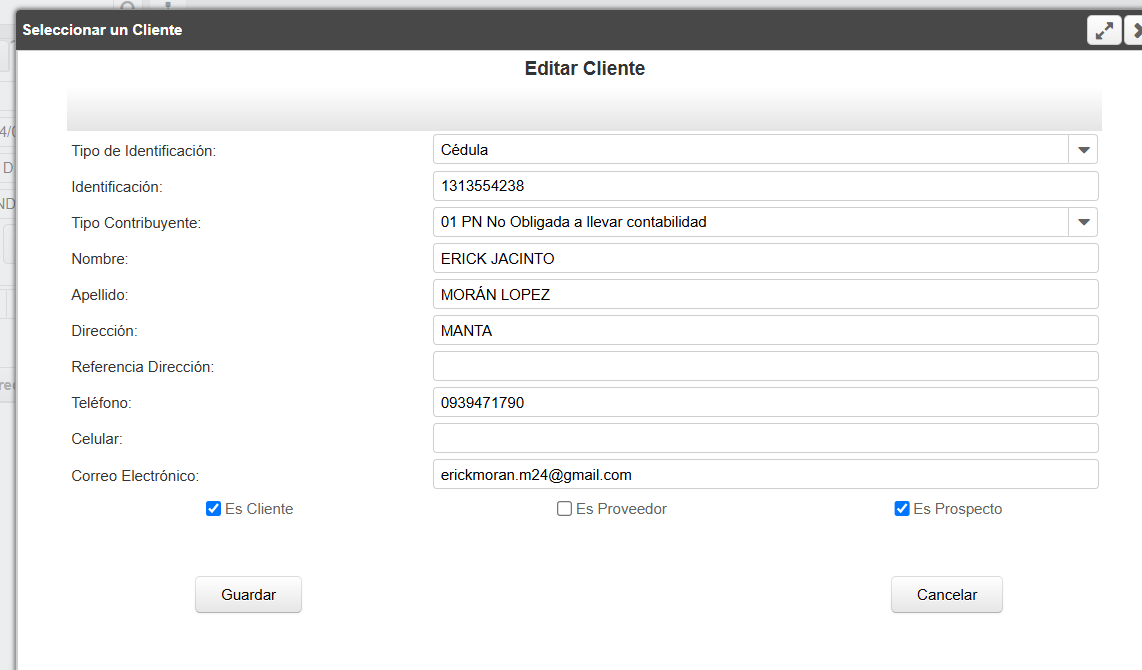Expand the dialog using the maximize arrows icon

1104,31
